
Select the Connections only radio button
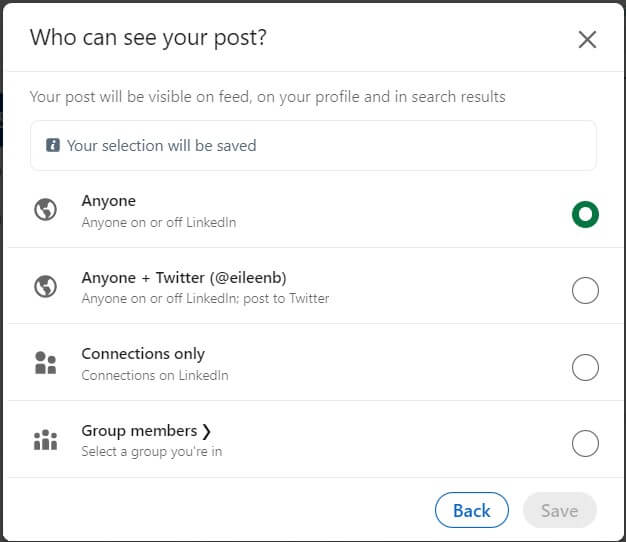[x=585, y=367]
